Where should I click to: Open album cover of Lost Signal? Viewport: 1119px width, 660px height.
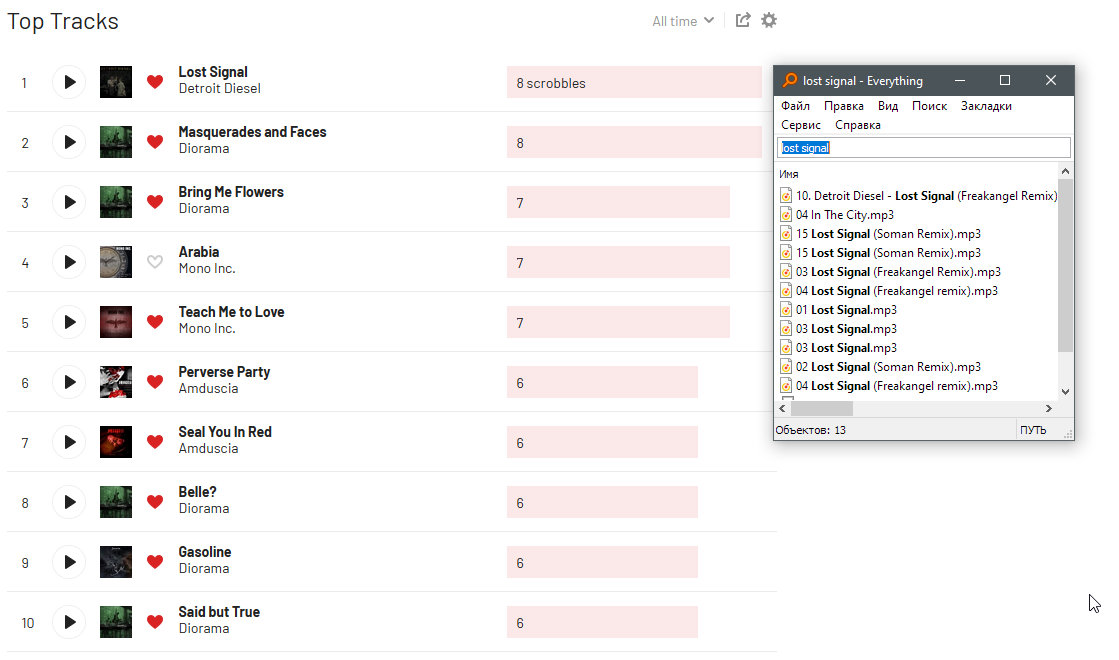(116, 82)
